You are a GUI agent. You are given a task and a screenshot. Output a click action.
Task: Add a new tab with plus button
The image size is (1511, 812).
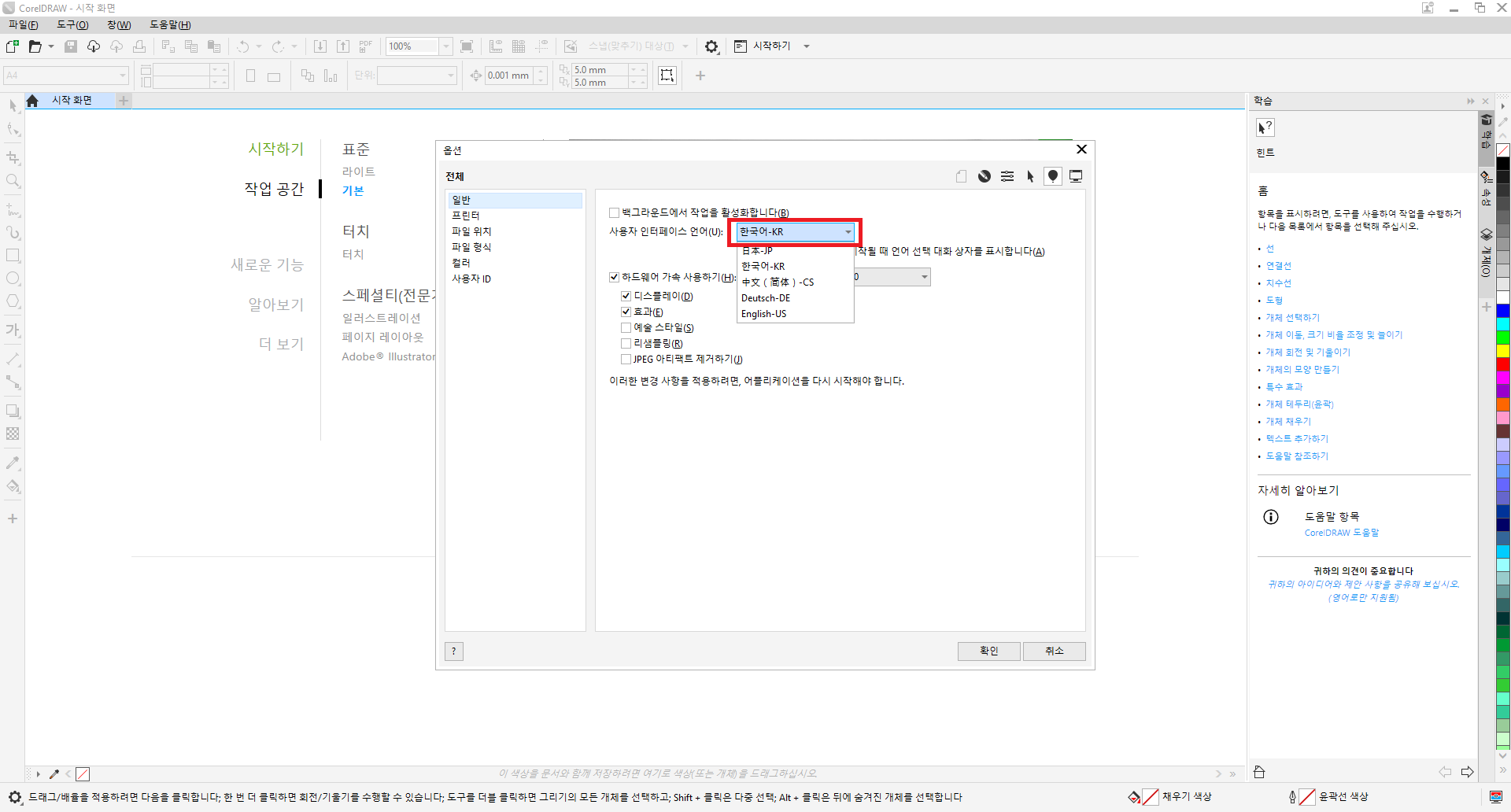(x=124, y=101)
